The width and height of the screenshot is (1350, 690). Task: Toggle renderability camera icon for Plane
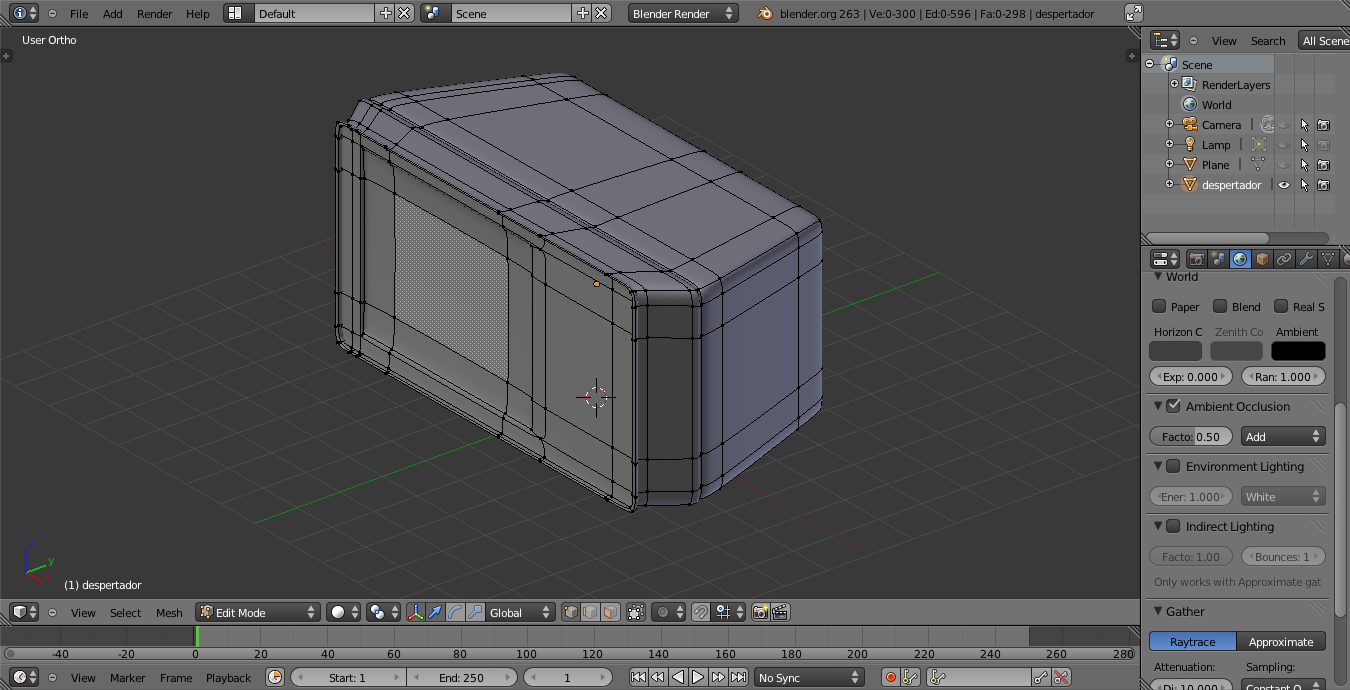[1323, 165]
